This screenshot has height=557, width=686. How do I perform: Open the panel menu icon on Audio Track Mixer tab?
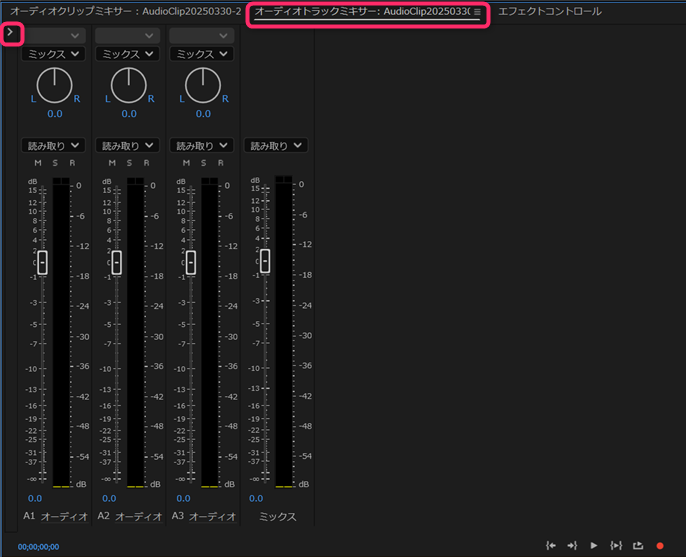pyautogui.click(x=477, y=12)
